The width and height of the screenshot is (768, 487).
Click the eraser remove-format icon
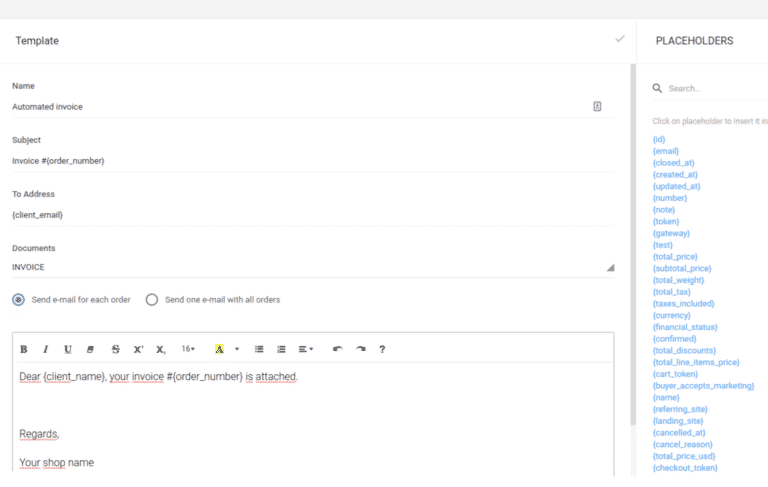click(90, 349)
